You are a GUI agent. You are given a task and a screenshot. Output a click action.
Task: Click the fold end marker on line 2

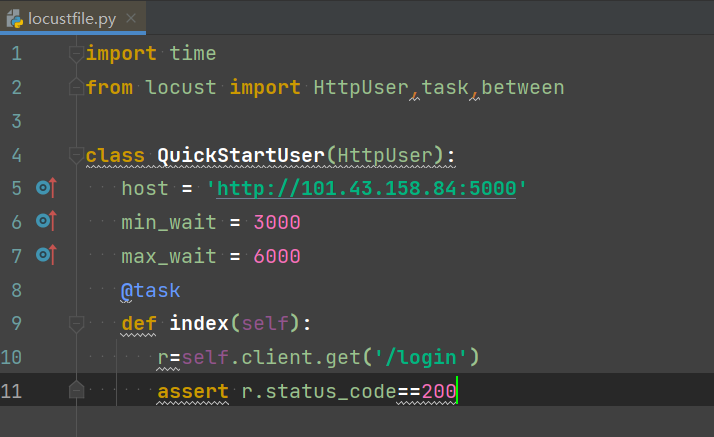coord(74,88)
